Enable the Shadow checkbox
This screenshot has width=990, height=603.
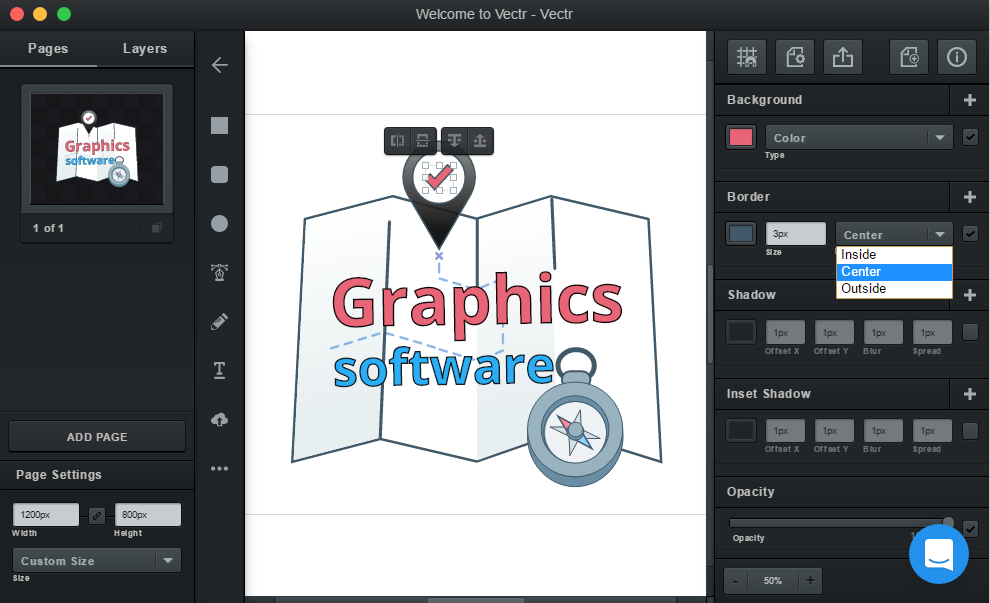[x=969, y=332]
